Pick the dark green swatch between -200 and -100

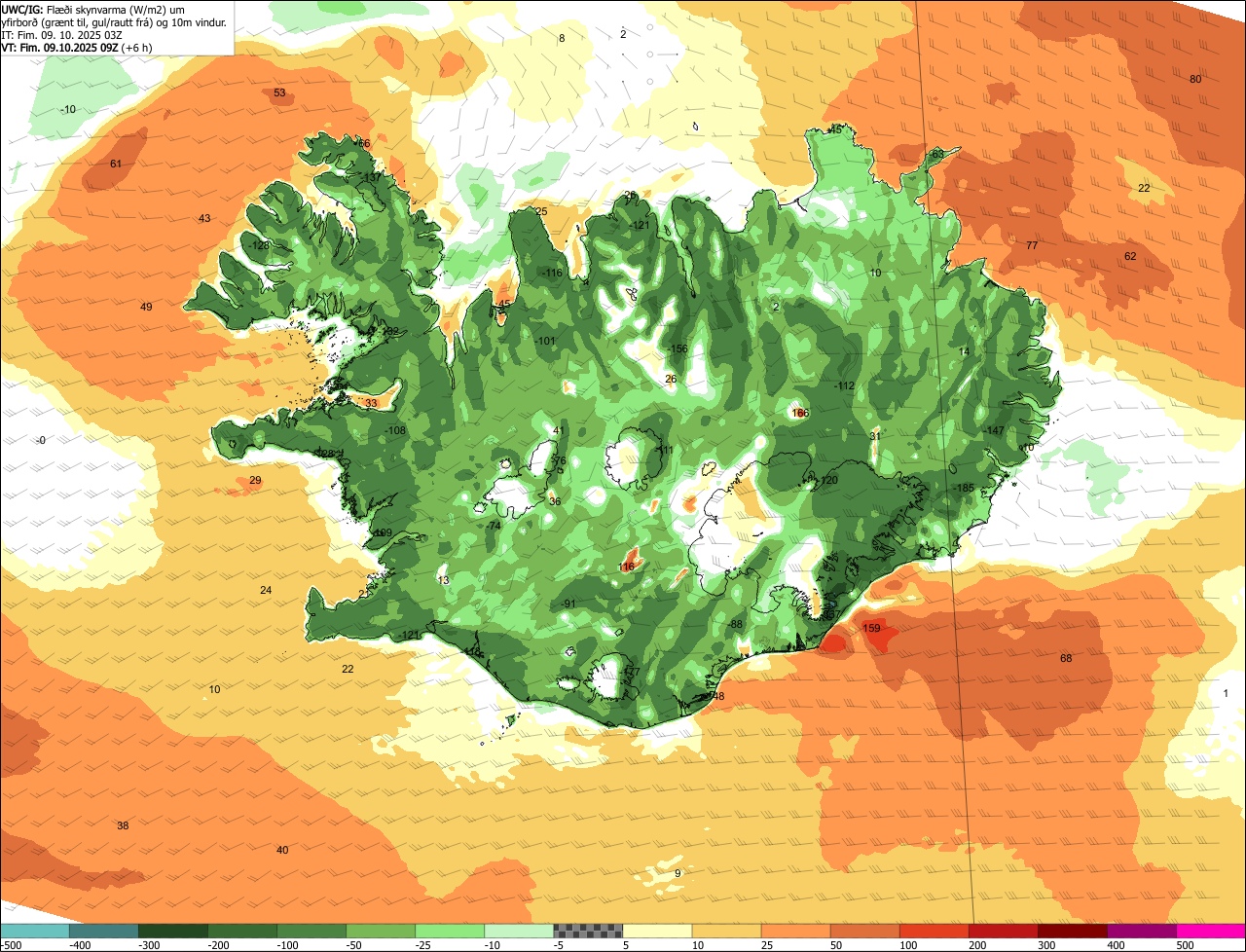[242, 931]
